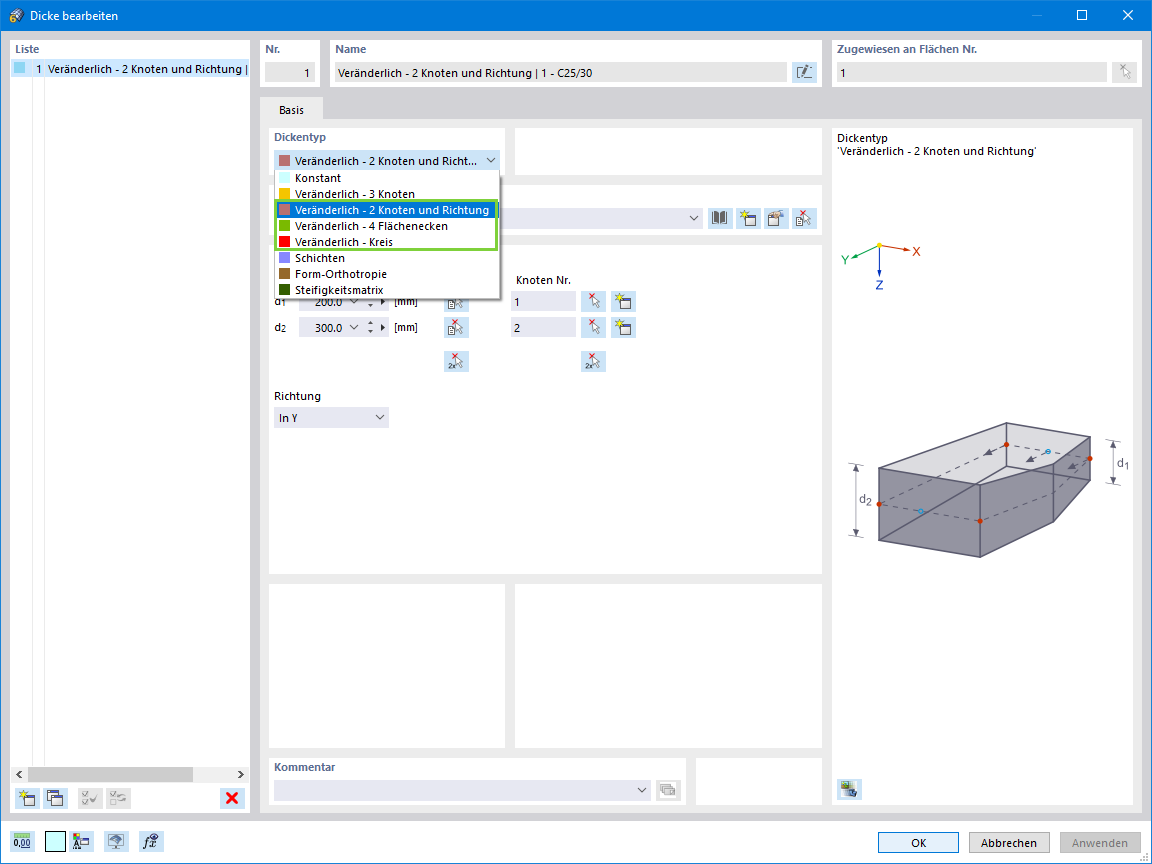Click the comment library icon beside Kommentar

[x=668, y=790]
